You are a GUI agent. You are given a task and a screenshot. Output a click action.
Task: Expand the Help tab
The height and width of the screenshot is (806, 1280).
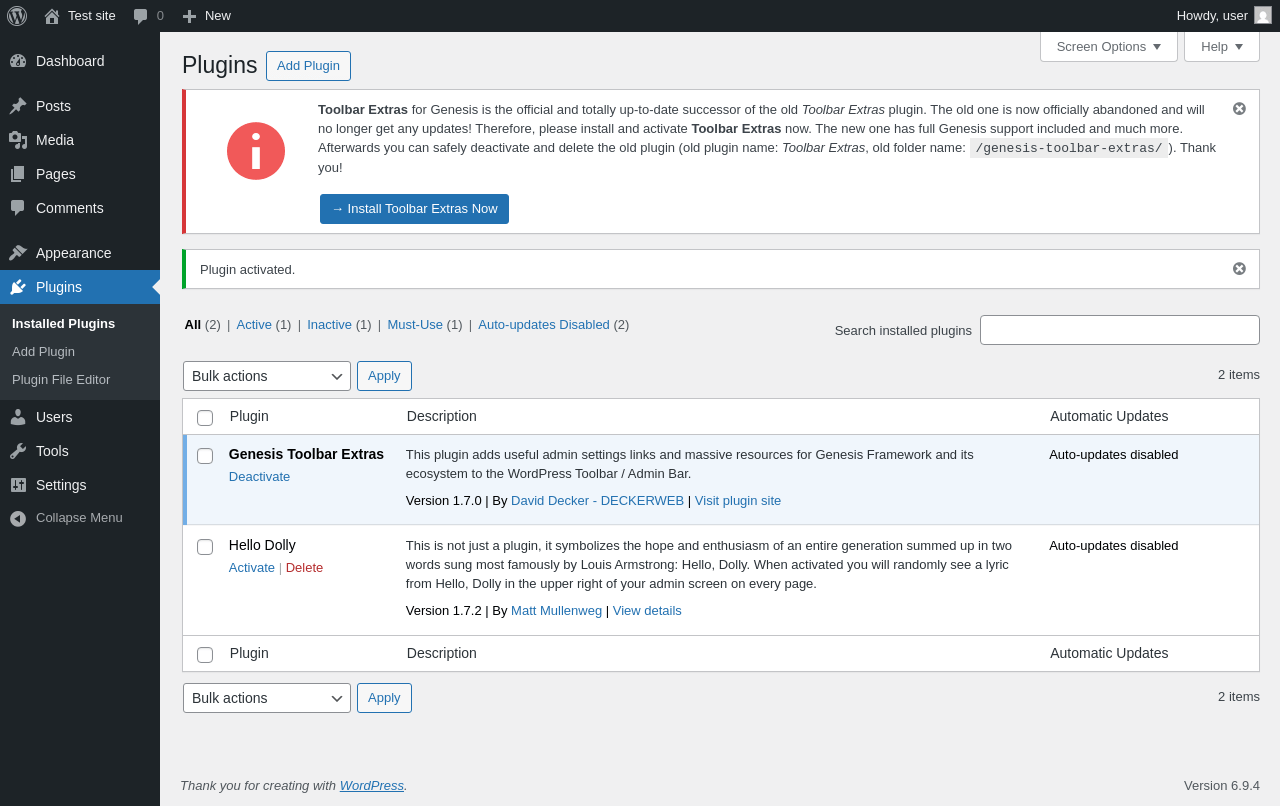coord(1221,46)
